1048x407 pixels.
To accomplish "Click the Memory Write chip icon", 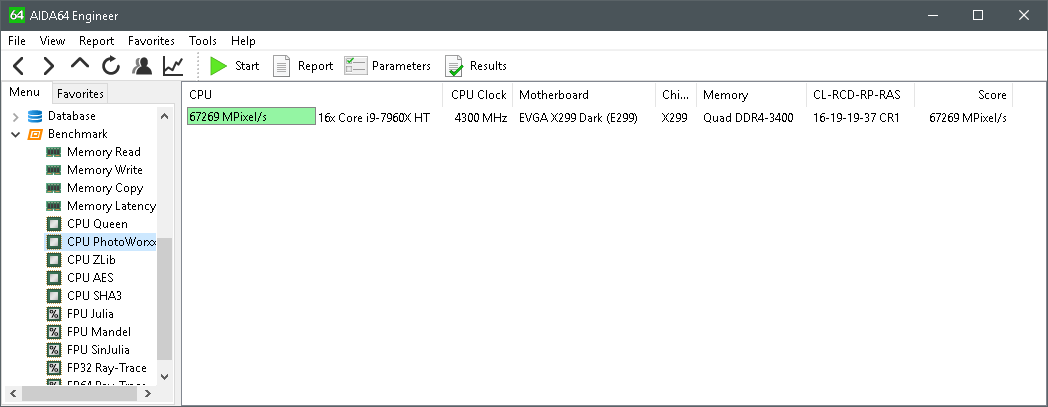I will pos(53,170).
